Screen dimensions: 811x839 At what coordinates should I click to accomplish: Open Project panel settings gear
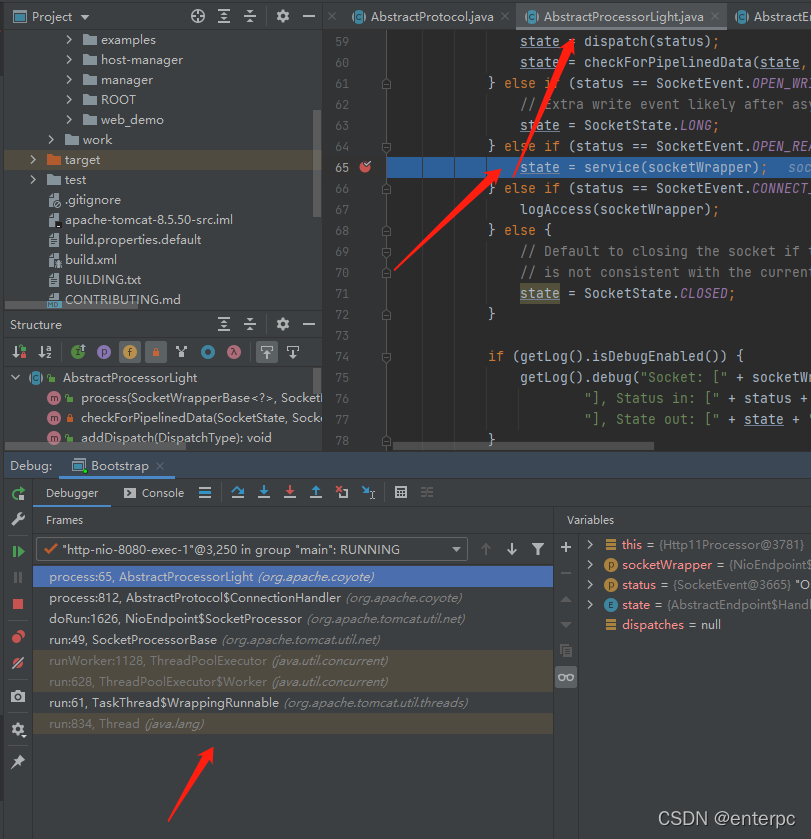click(282, 17)
